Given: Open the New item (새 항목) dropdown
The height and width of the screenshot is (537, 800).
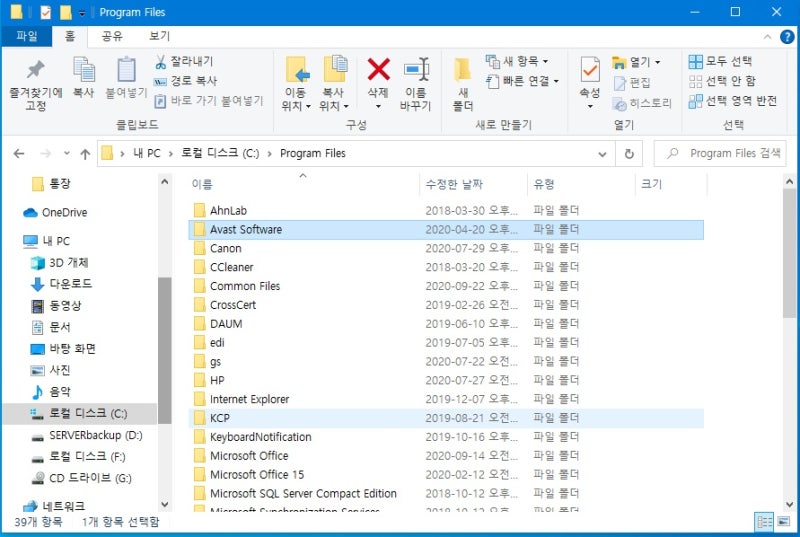Looking at the screenshot, I should (x=516, y=61).
